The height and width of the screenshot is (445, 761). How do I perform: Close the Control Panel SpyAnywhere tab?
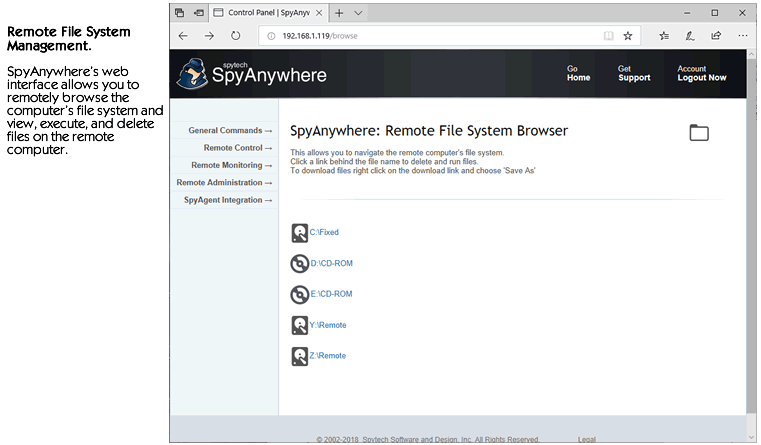click(x=319, y=13)
